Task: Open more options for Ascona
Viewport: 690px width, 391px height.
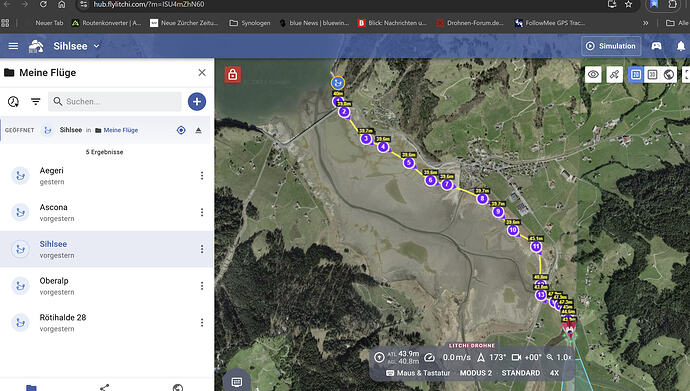Action: coord(202,212)
